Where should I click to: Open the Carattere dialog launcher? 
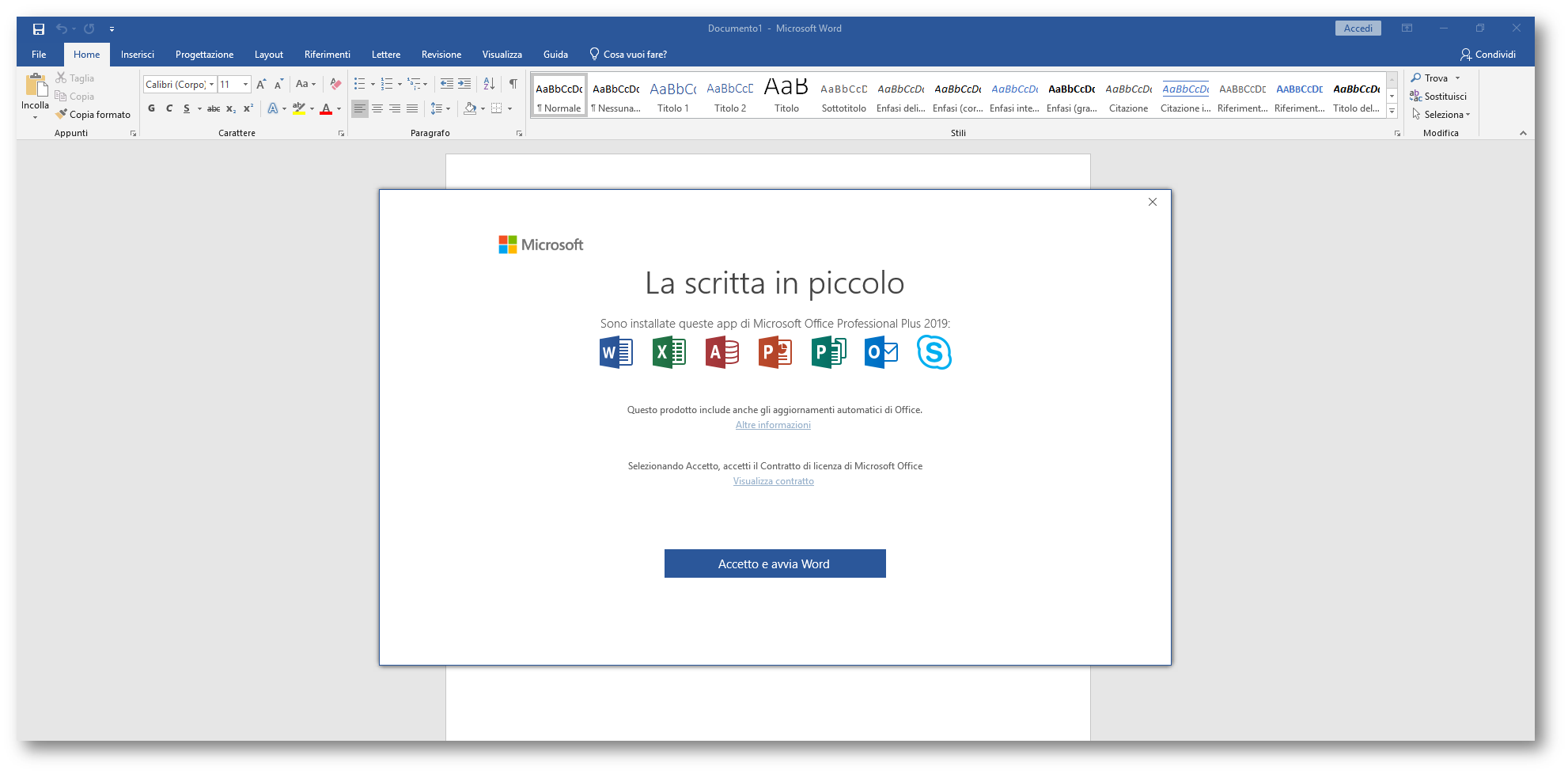pyautogui.click(x=342, y=134)
